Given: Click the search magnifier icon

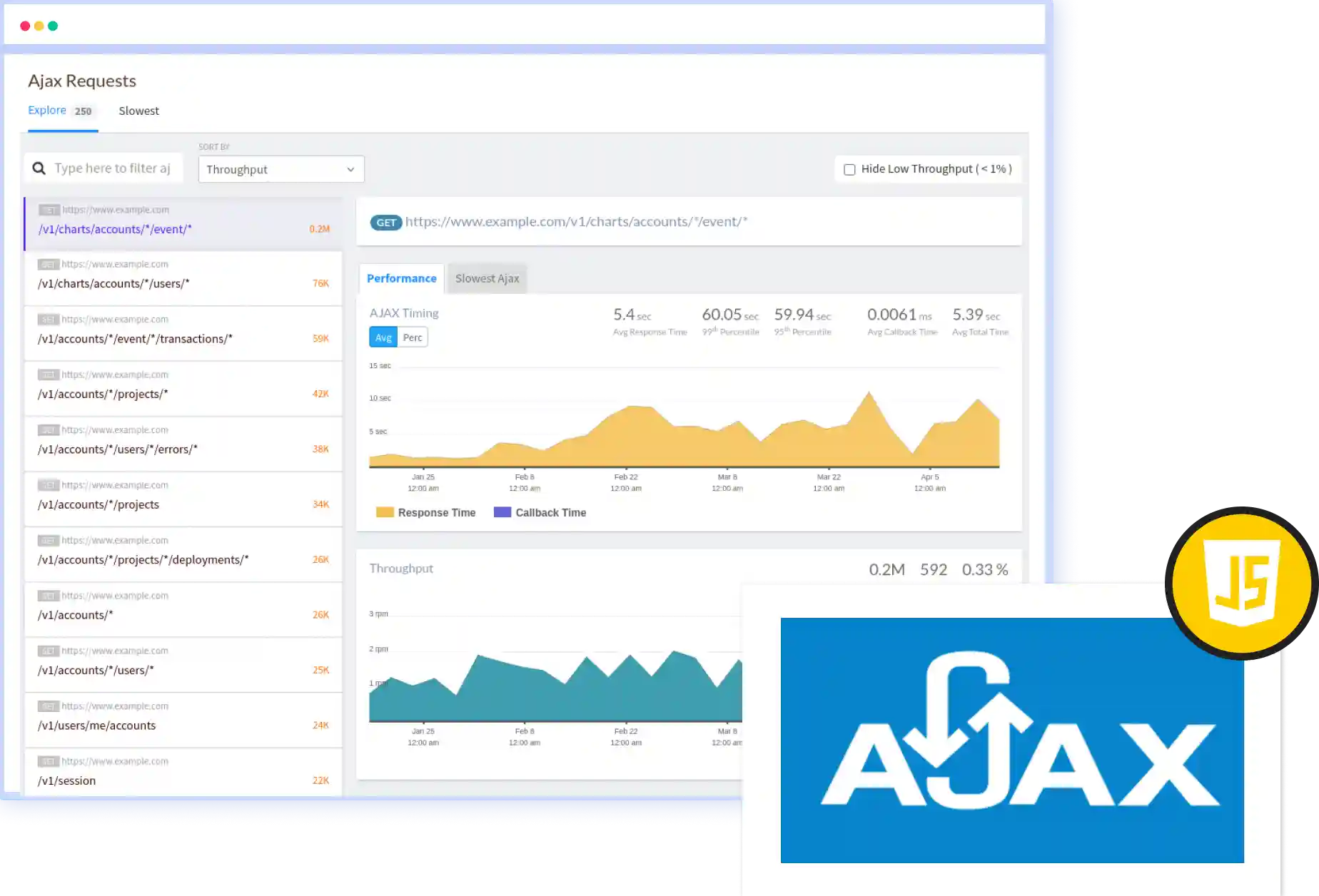Looking at the screenshot, I should point(39,168).
